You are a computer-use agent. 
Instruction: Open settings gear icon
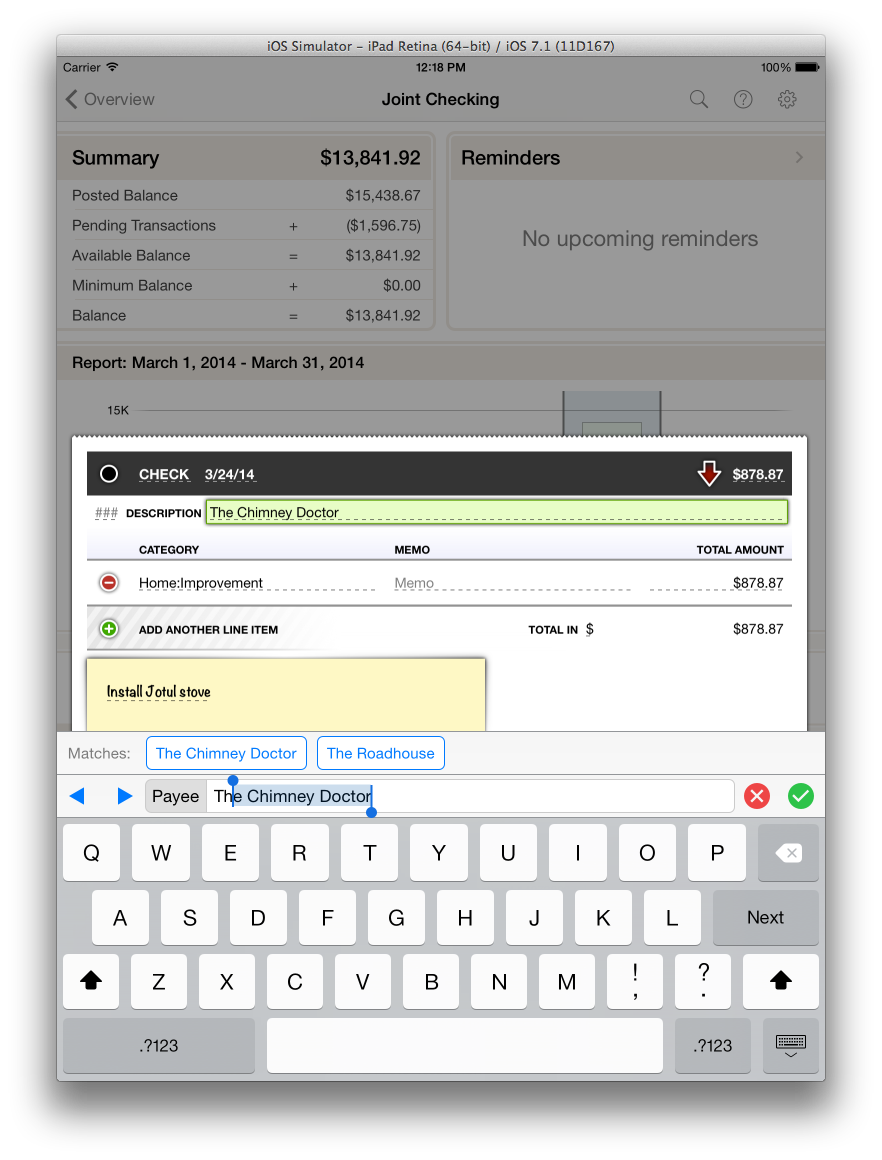pos(787,99)
